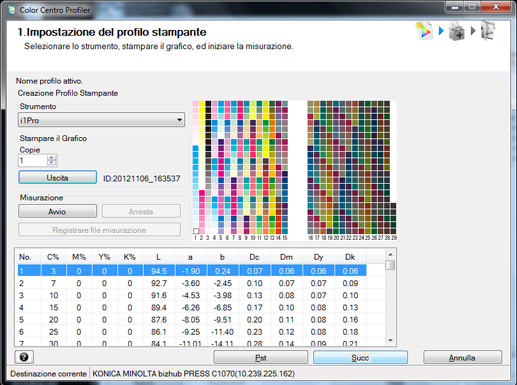This screenshot has height=385, width=517.
Task: Click the blue arrow after first step icon
Action: [441, 31]
